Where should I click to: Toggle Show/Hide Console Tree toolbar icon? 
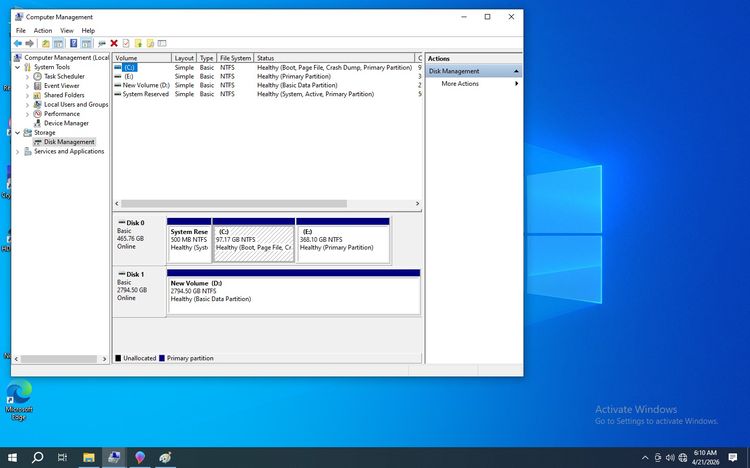coord(58,44)
